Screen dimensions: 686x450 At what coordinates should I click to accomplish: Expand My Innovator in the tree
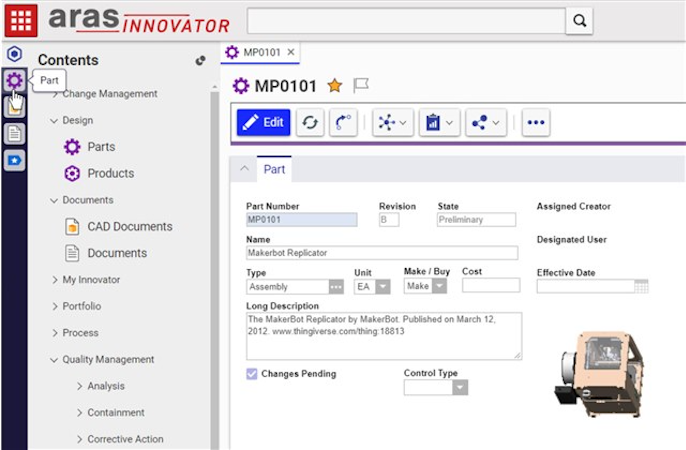tap(55, 280)
